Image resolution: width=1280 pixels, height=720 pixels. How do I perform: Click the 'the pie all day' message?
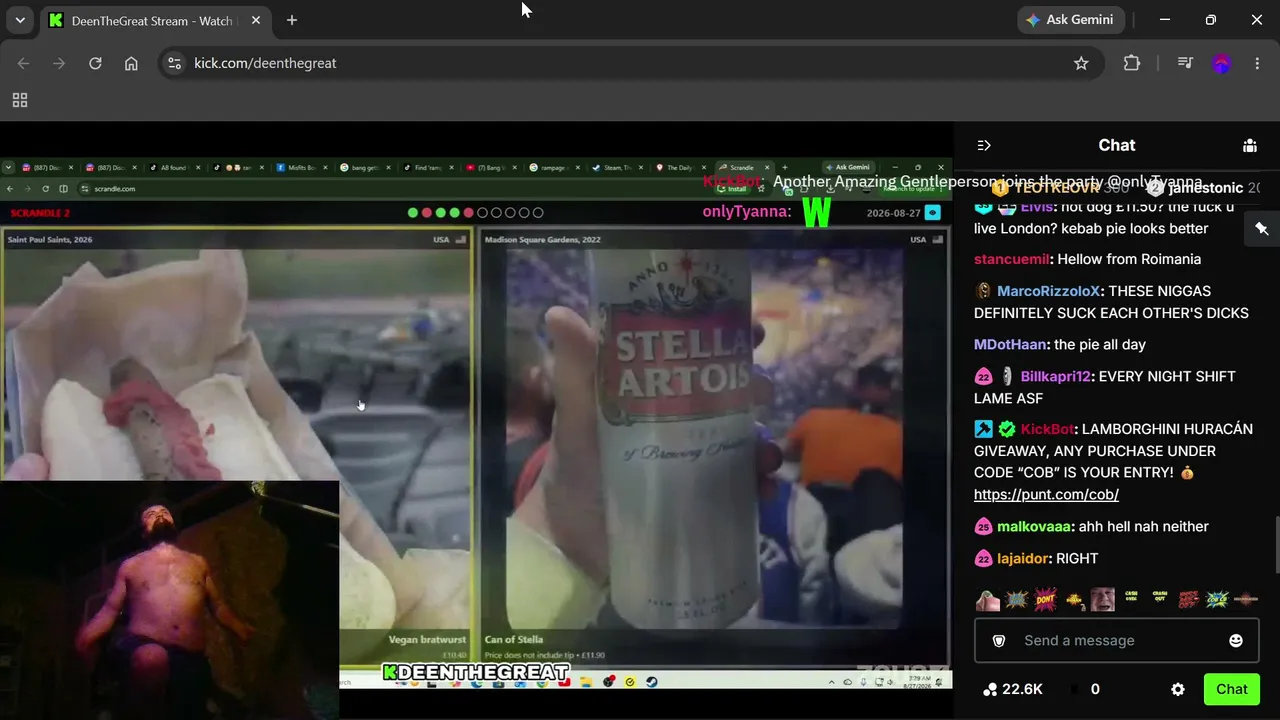point(1100,345)
